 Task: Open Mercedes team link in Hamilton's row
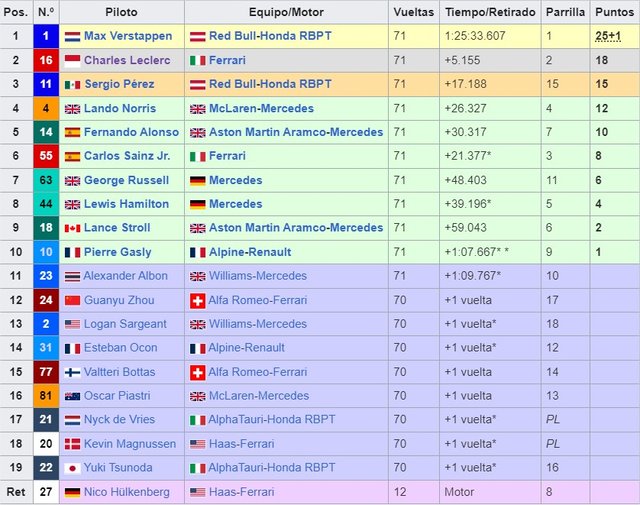pos(236,204)
